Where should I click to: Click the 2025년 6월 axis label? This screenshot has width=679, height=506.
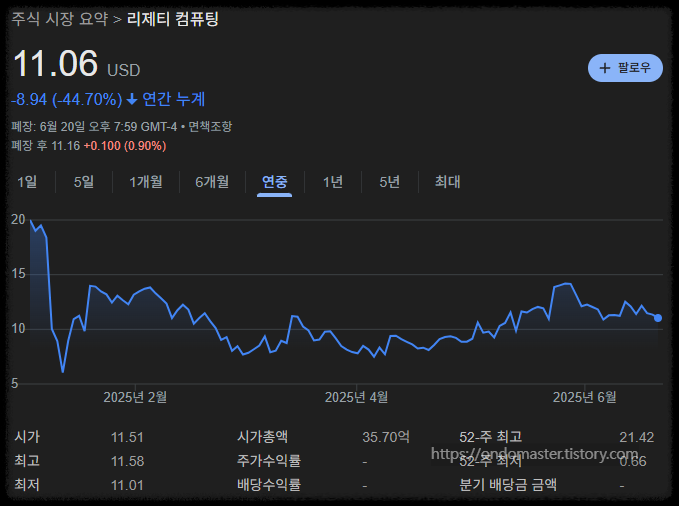(585, 397)
